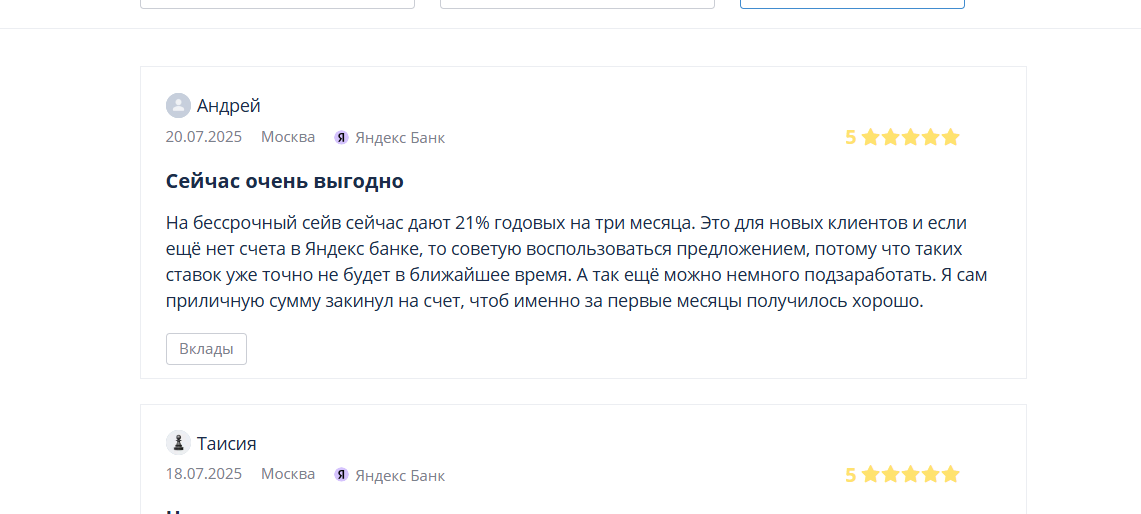Open the Вклады tag in Андрей's review

tap(207, 349)
